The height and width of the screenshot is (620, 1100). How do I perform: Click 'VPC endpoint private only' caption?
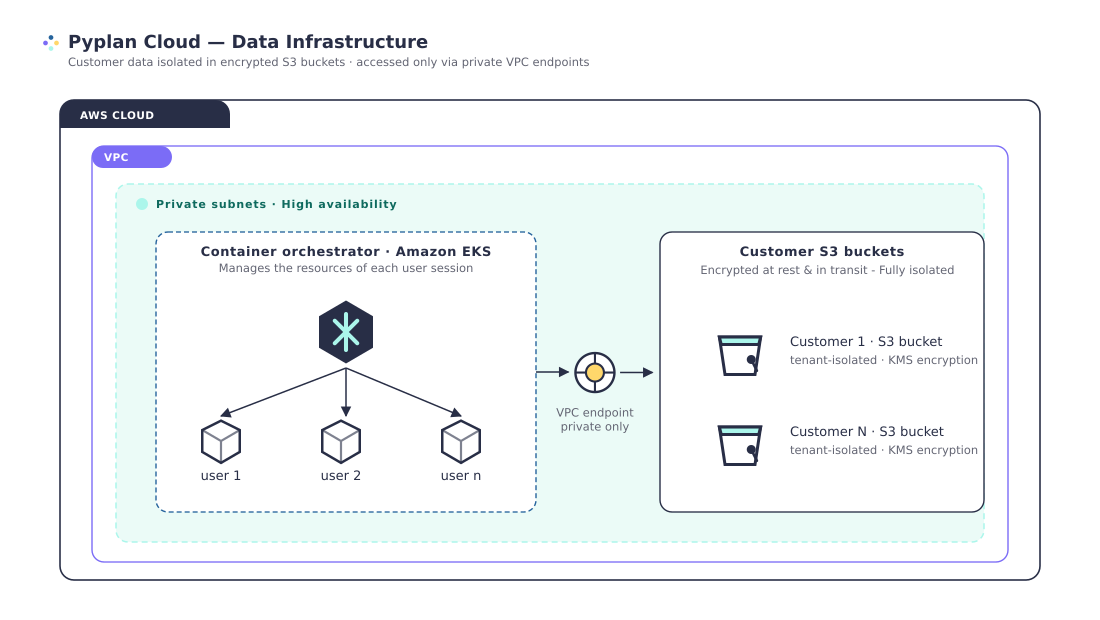(x=595, y=419)
